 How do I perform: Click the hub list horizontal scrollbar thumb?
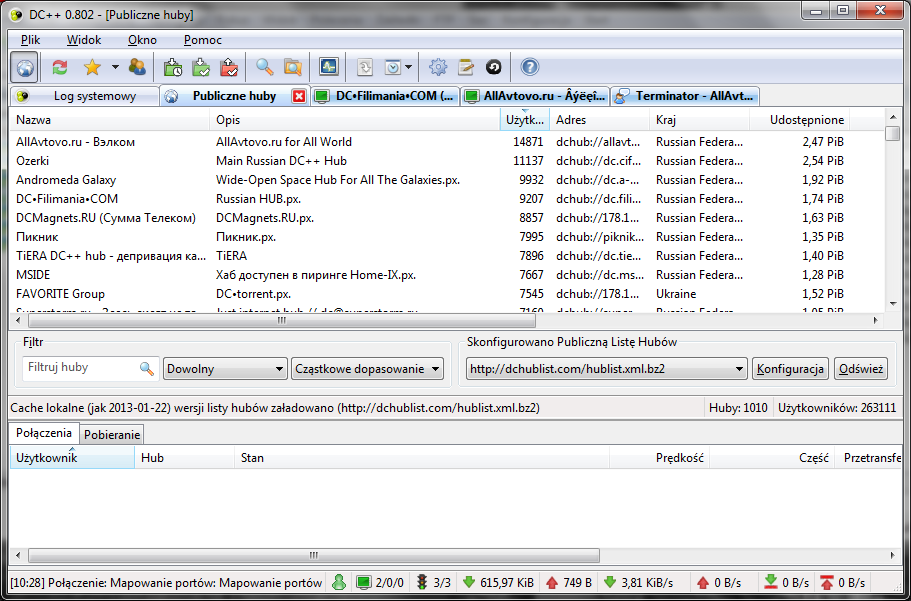tap(282, 320)
